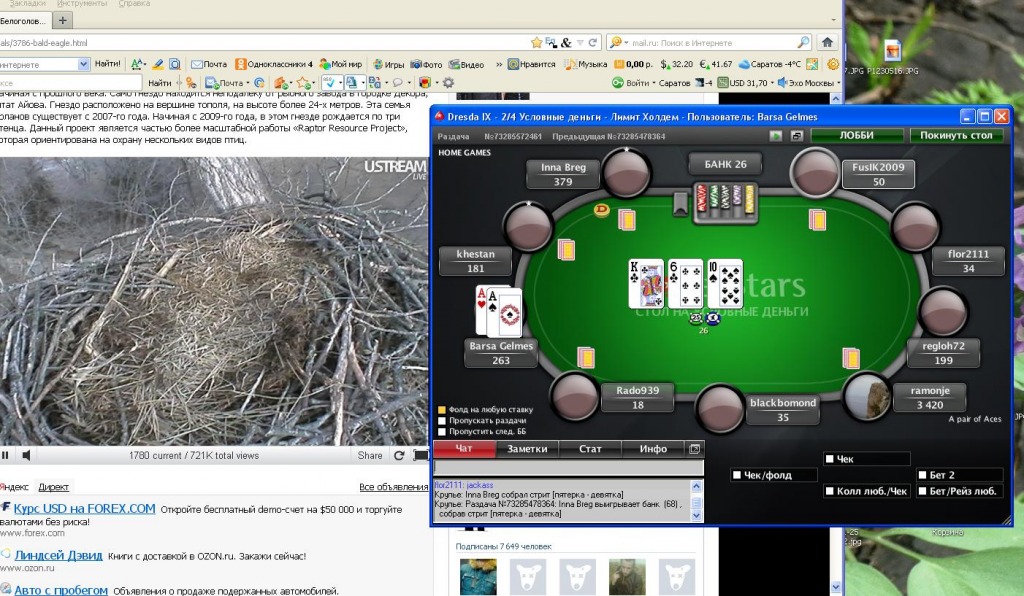This screenshot has height=596, width=1024.
Task: Open 'Почта' in the Mail.ru toolbar
Action: tap(209, 64)
